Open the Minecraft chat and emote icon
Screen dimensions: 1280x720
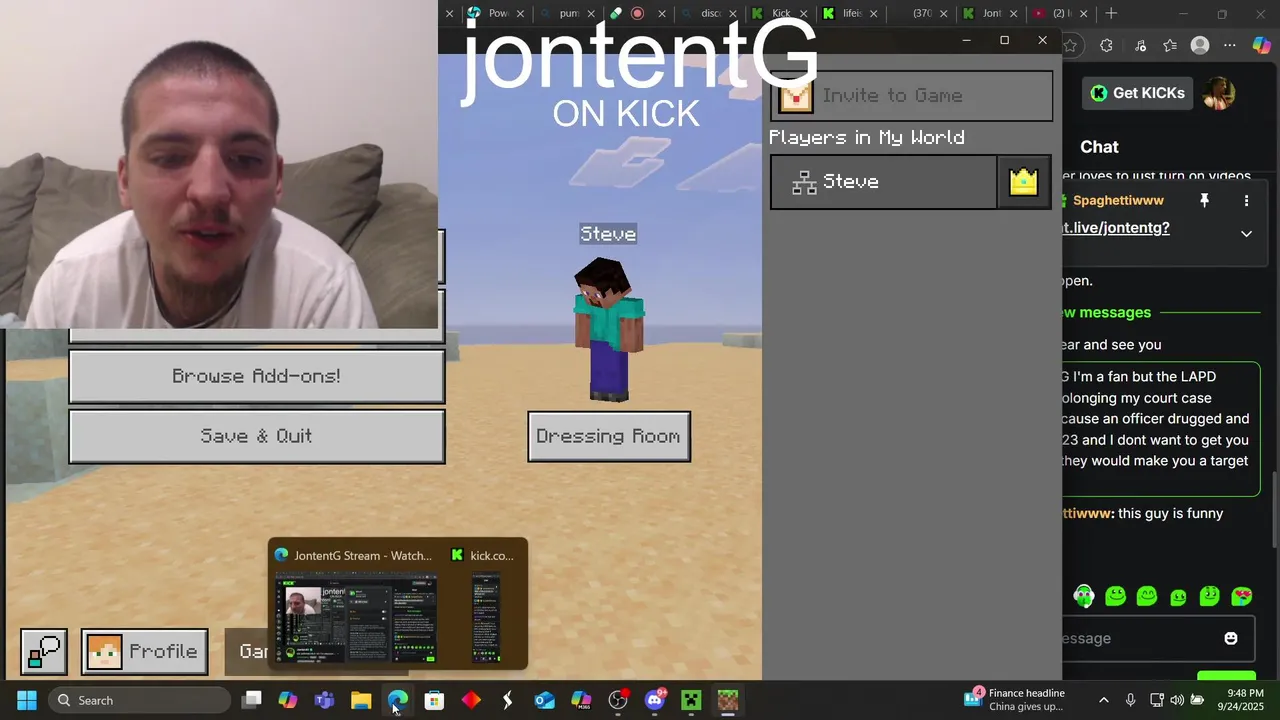(44, 652)
